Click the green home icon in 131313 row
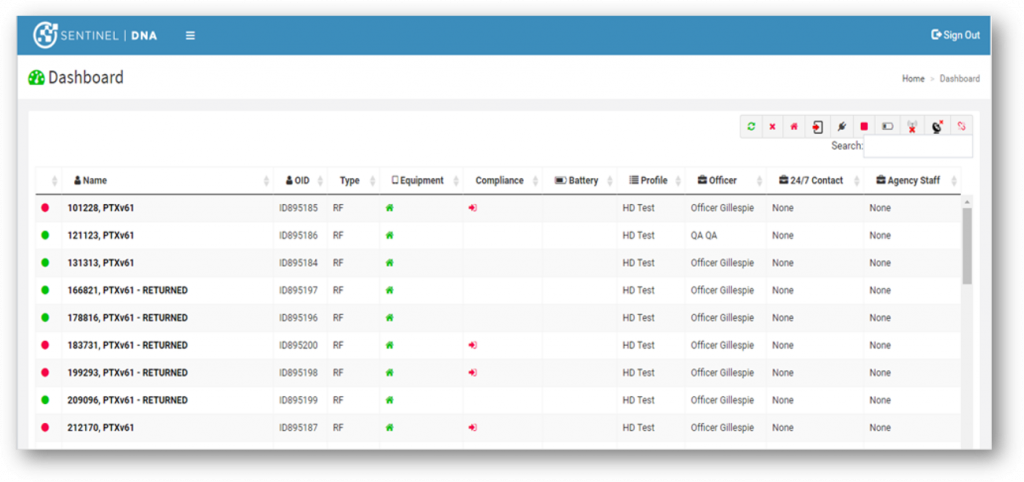Image resolution: width=1024 pixels, height=482 pixels. 390,263
